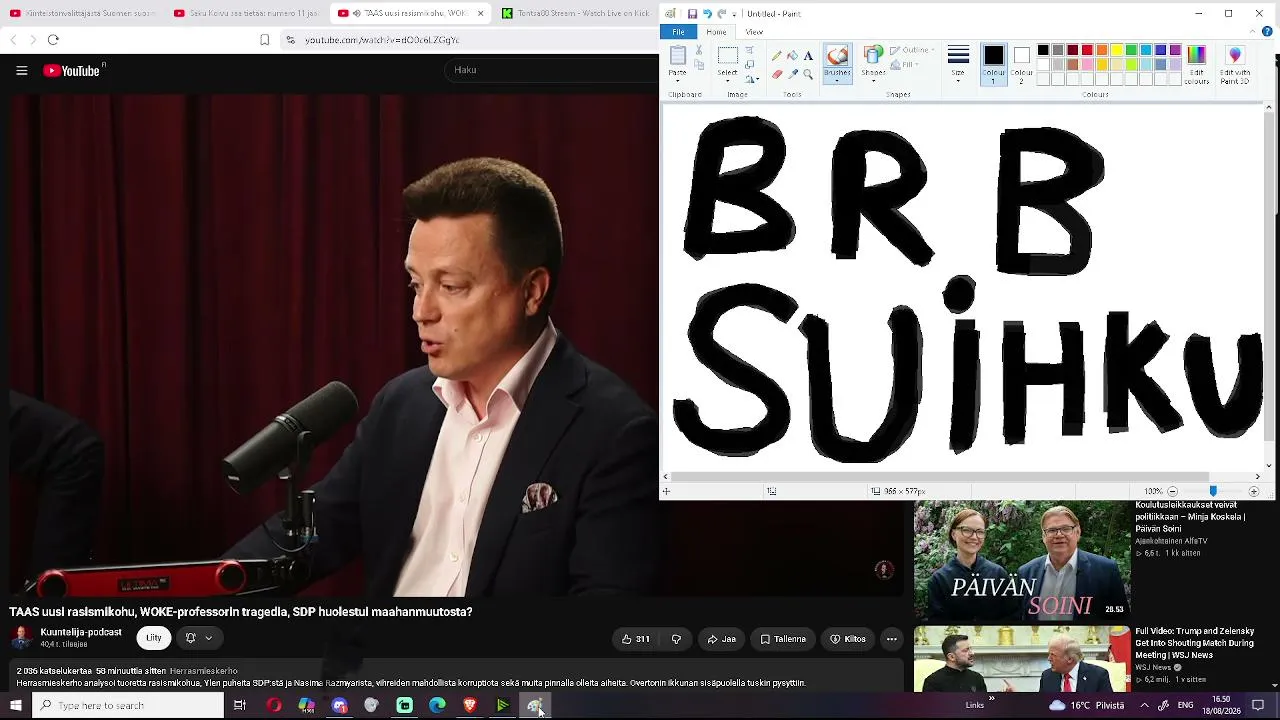
Task: Open the Trump and Zelensky video thumbnail
Action: click(1022, 659)
